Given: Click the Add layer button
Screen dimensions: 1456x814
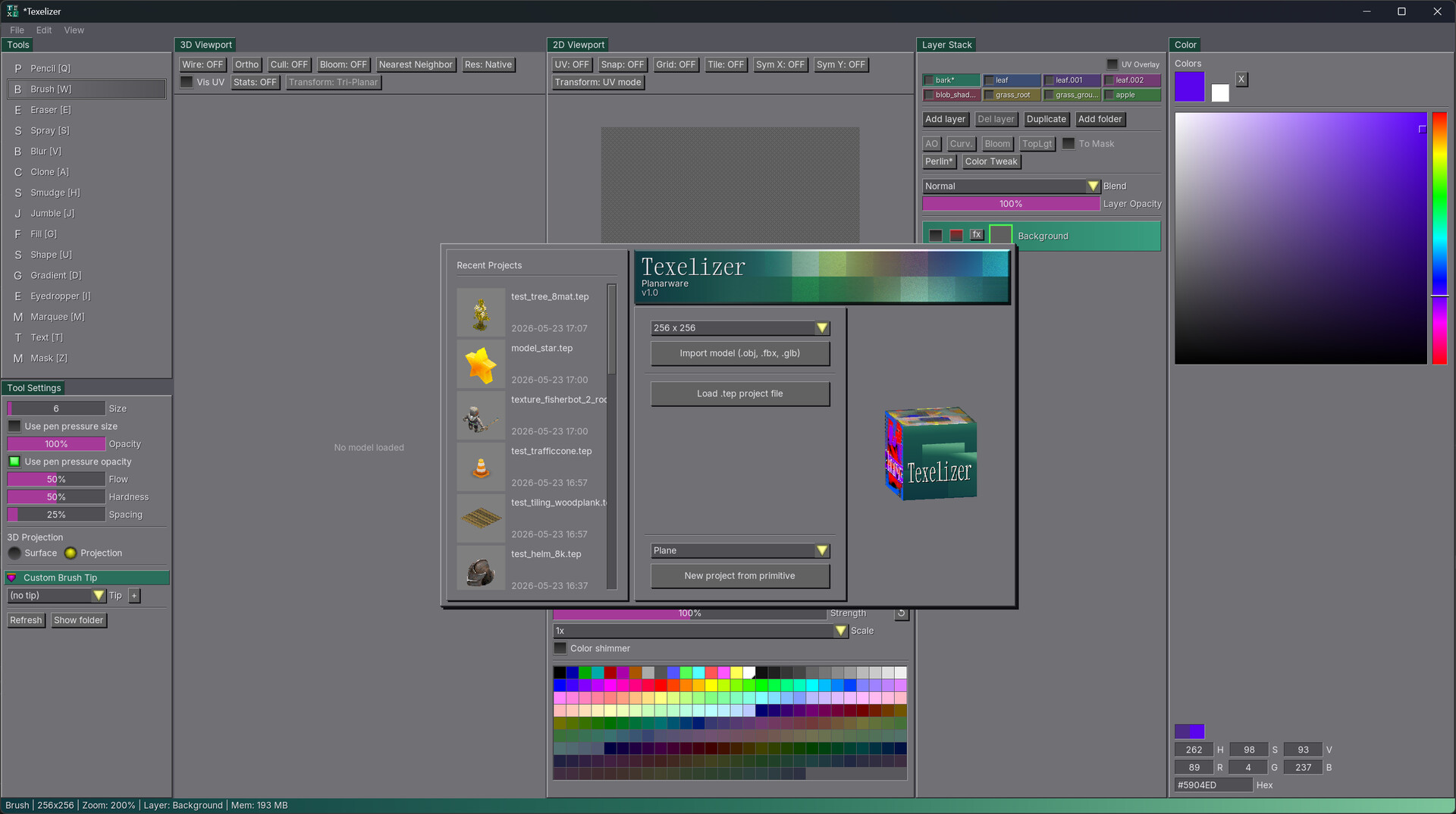Looking at the screenshot, I should click(945, 119).
